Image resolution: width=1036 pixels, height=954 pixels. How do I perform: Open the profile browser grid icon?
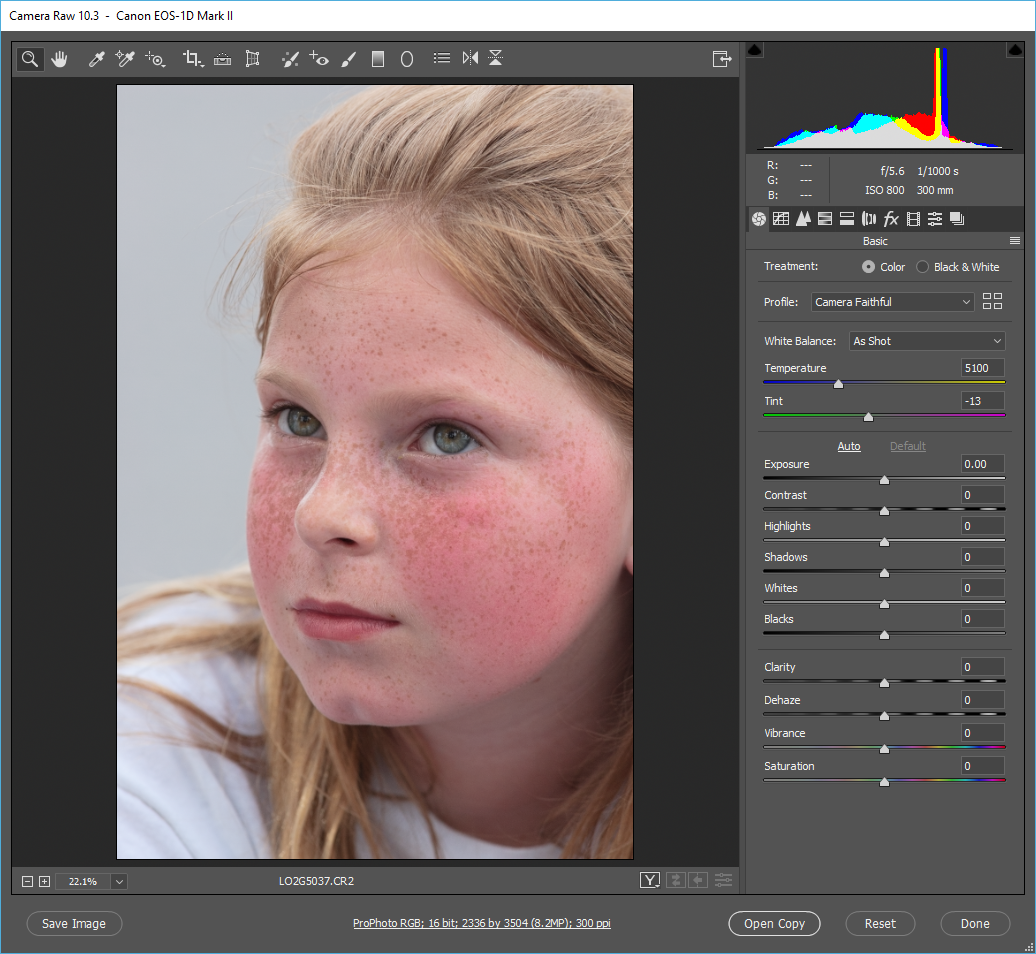tap(992, 301)
